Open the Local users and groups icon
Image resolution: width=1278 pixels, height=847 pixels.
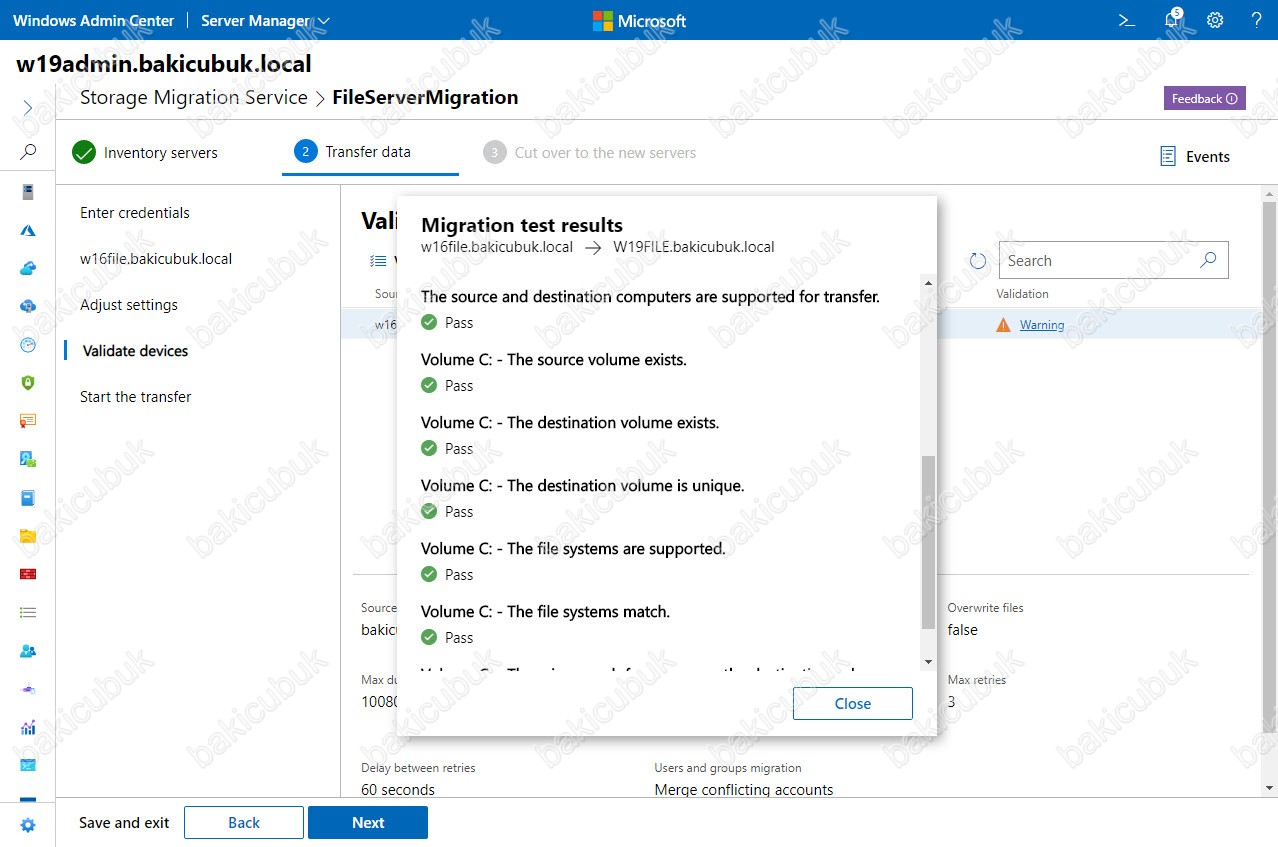pyautogui.click(x=28, y=650)
